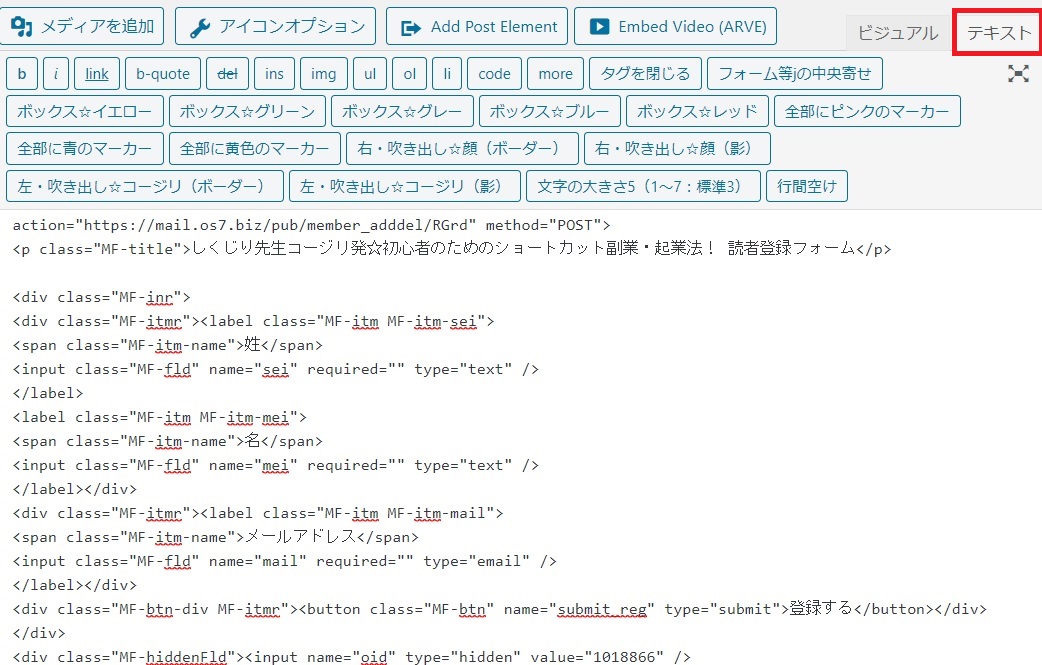
Task: Apply 全部に青のマーカー
Action: click(x=85, y=148)
